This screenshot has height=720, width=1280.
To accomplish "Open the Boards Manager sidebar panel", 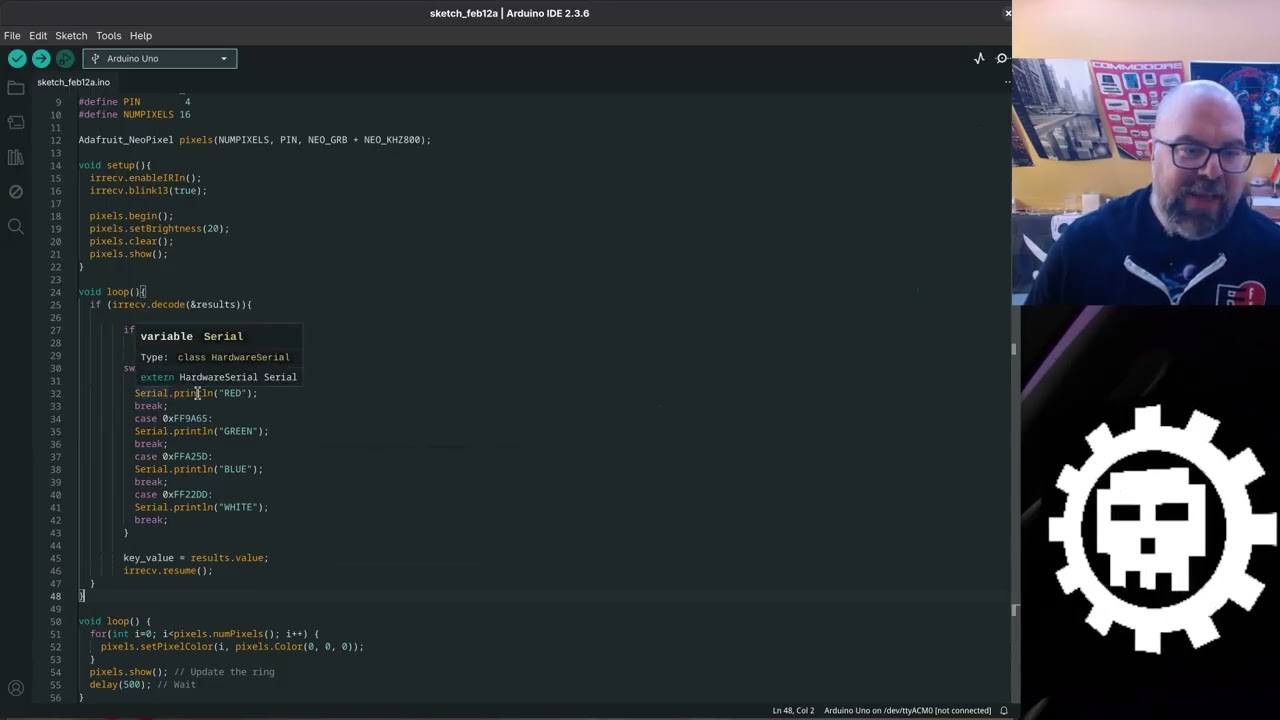I will coord(16,122).
